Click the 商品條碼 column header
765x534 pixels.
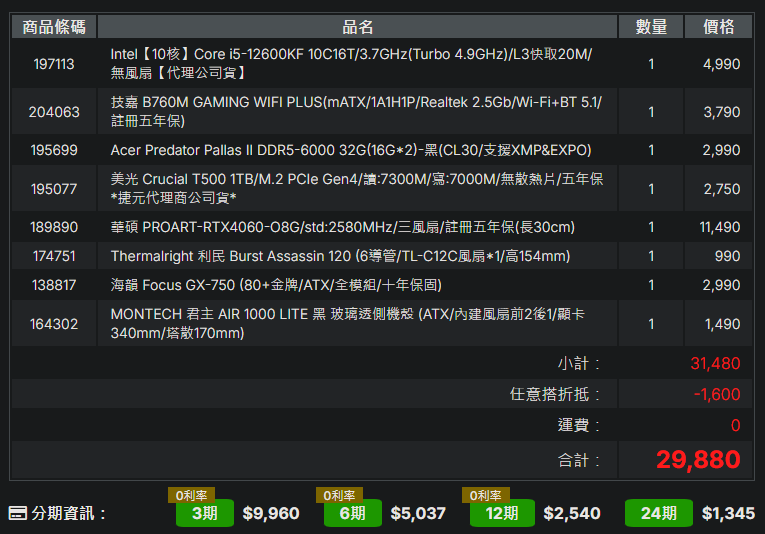pos(54,27)
